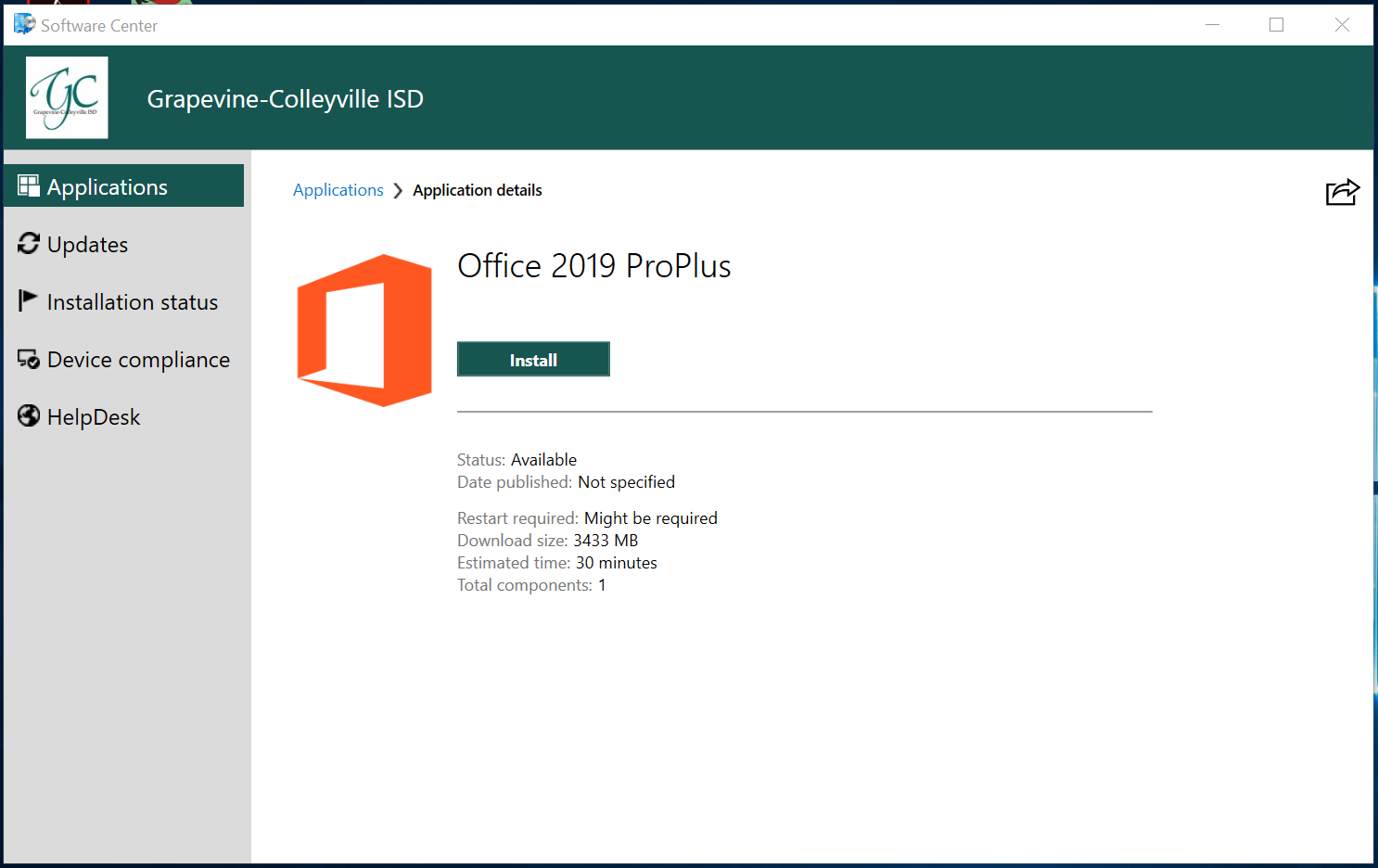Click the share application icon
This screenshot has height=868, width=1378.
click(1342, 192)
